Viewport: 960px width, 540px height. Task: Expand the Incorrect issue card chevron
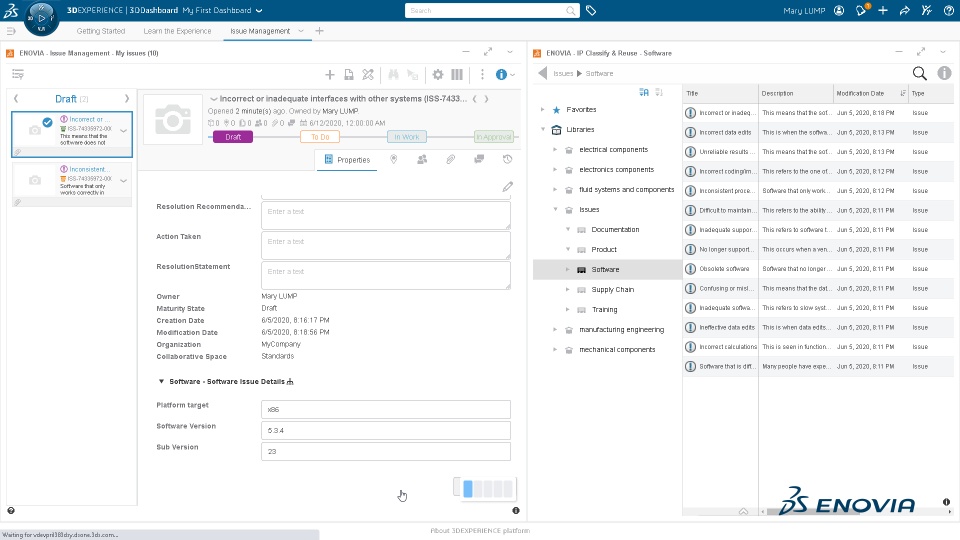click(x=124, y=131)
